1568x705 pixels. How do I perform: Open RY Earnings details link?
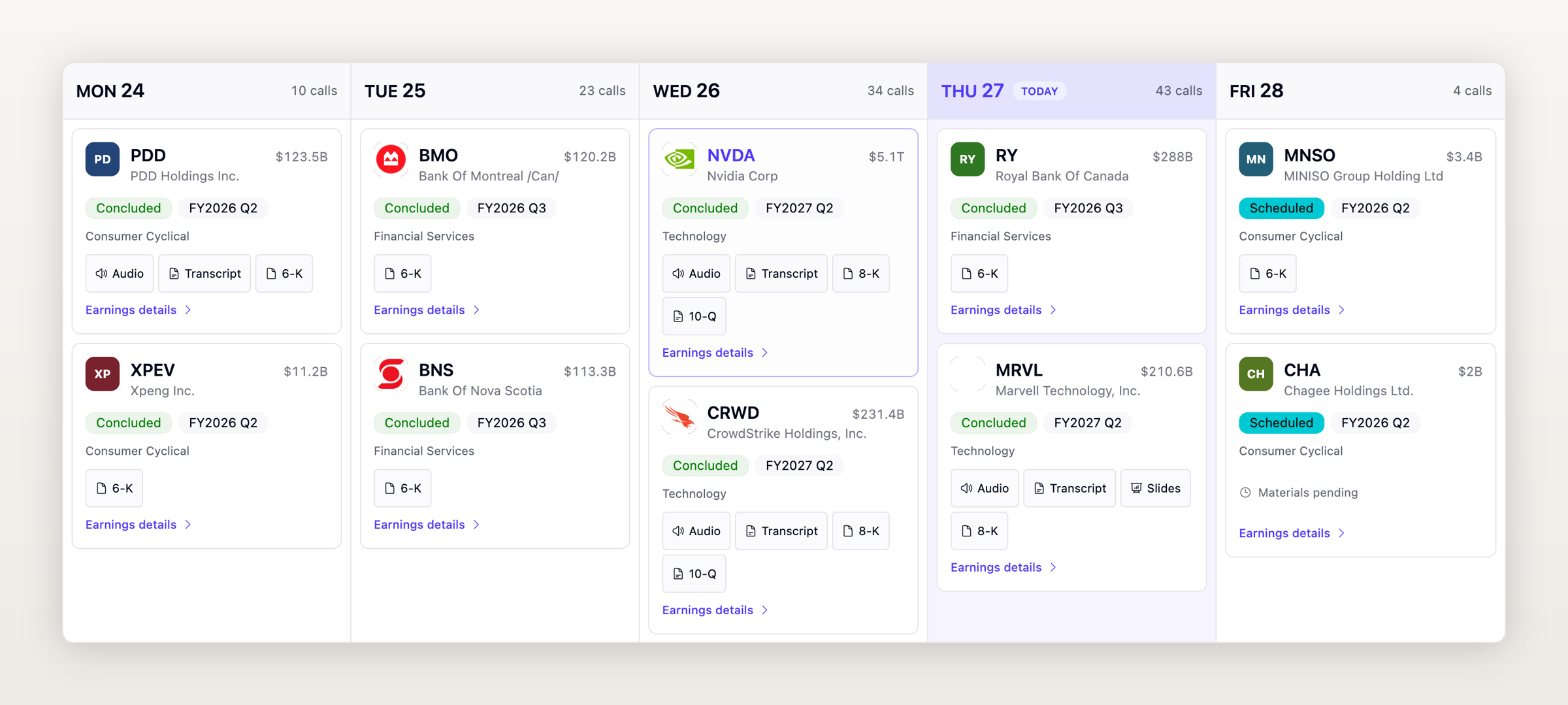(x=1004, y=310)
